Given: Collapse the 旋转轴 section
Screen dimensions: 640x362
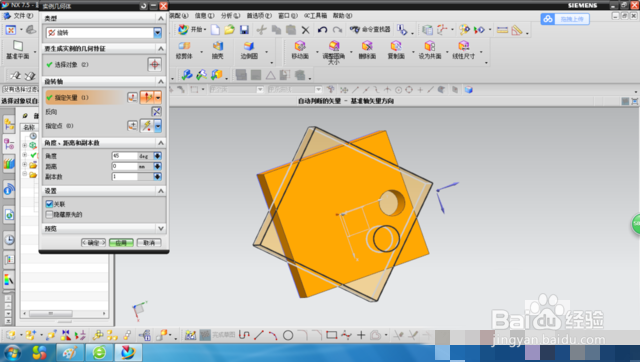Looking at the screenshot, I should point(161,81).
